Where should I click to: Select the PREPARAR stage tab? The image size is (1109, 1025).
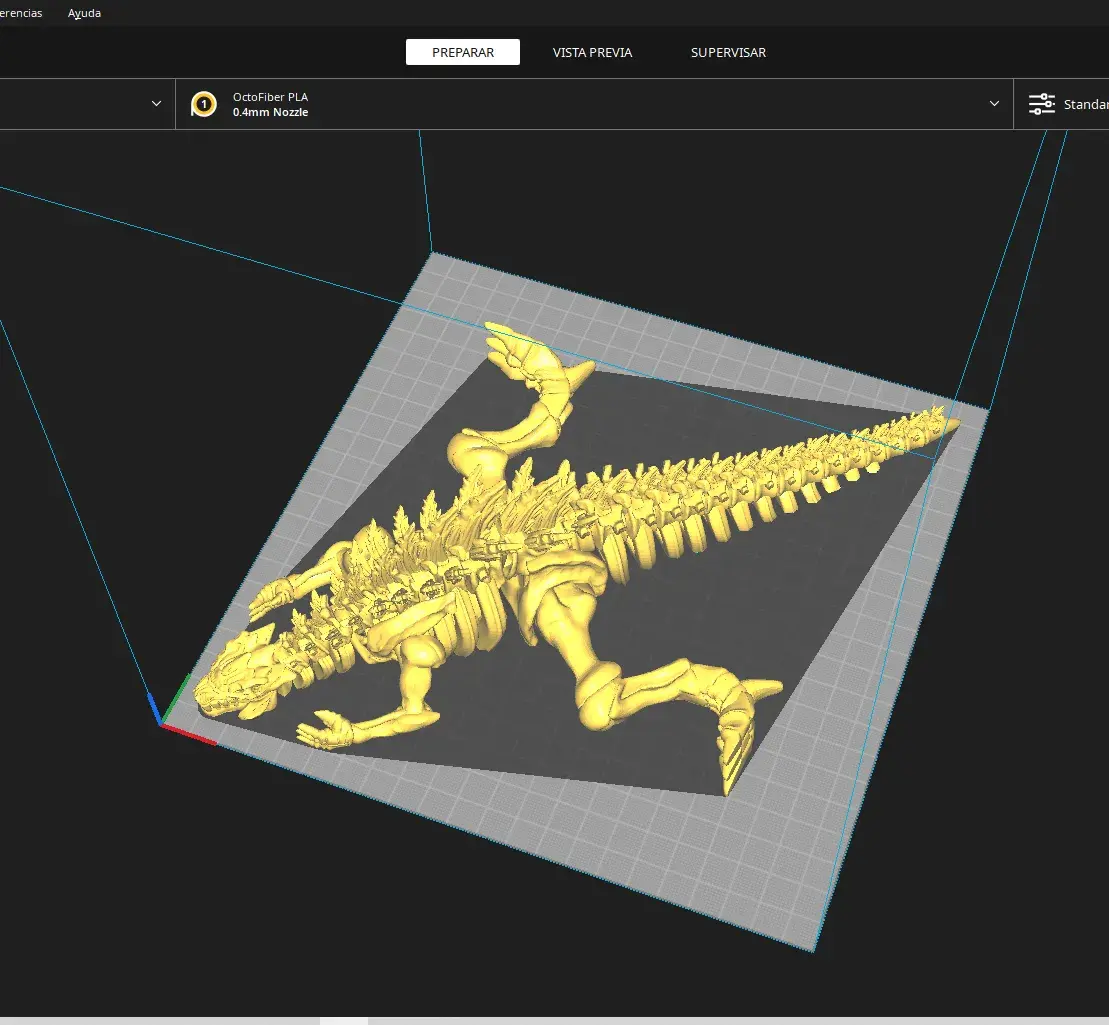click(463, 52)
